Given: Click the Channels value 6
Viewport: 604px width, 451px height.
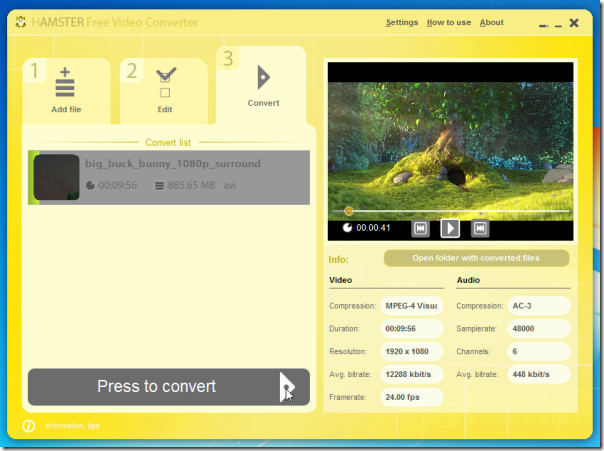Looking at the screenshot, I should click(539, 351).
